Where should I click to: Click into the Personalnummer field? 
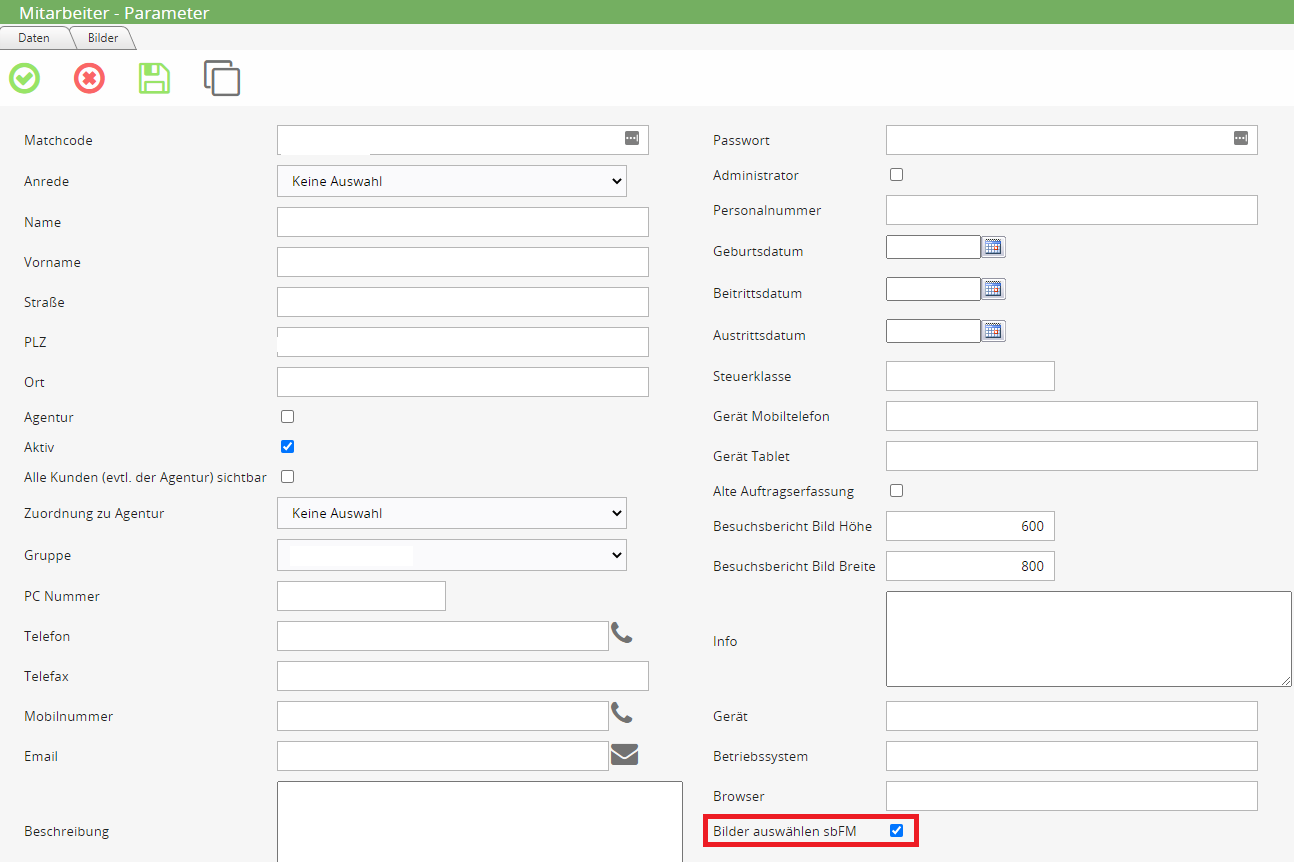(x=1072, y=210)
